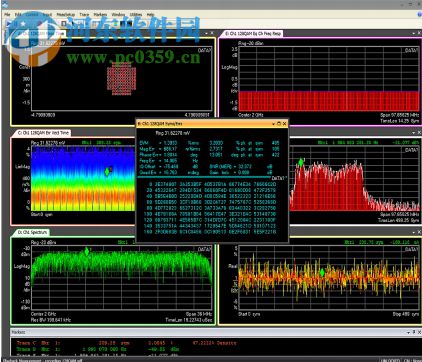Close the top-left constellation trace panel
The width and height of the screenshot is (422, 362).
[x=212, y=33]
